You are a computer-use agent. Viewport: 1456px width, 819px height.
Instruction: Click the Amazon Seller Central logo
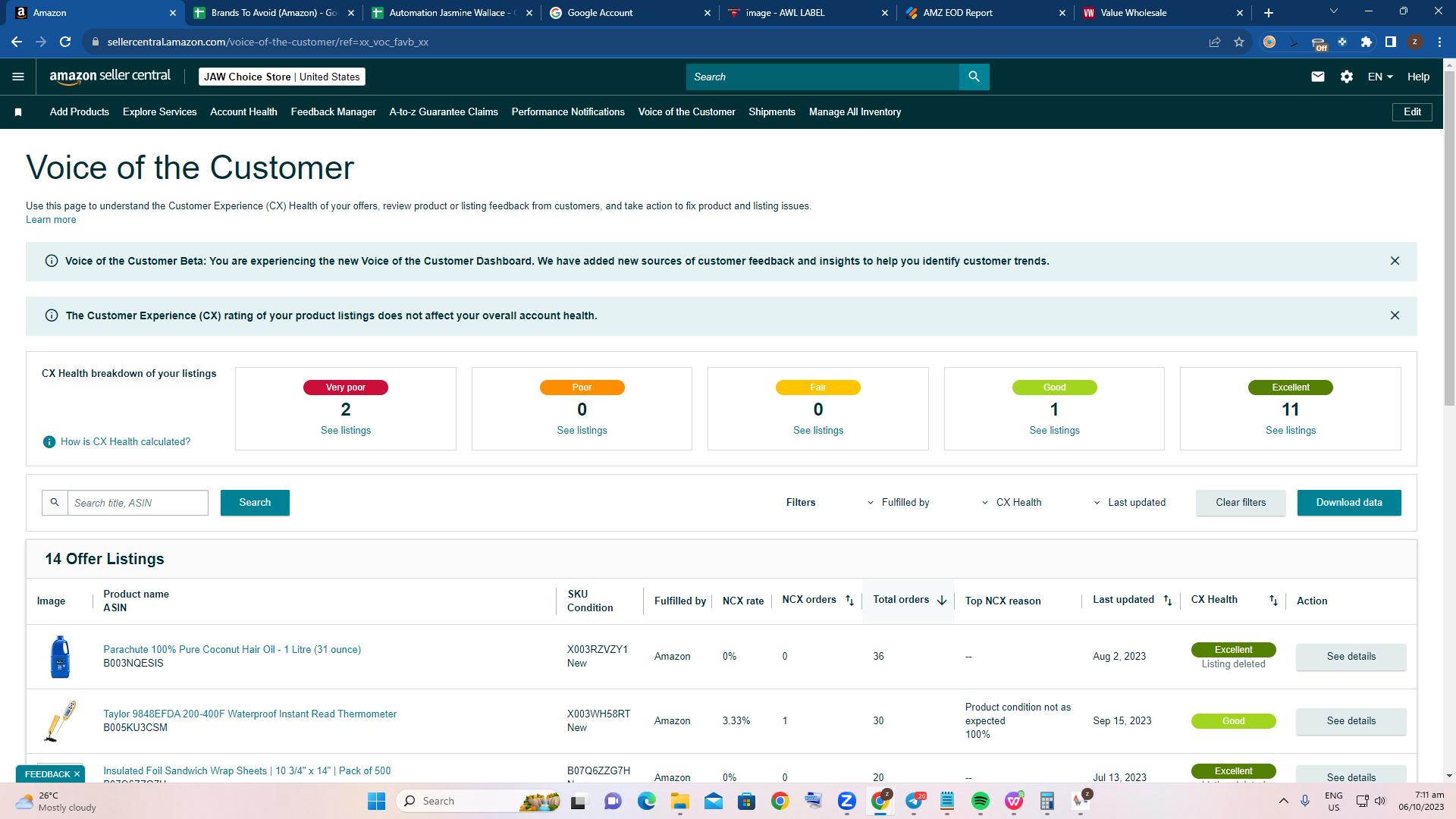[110, 77]
